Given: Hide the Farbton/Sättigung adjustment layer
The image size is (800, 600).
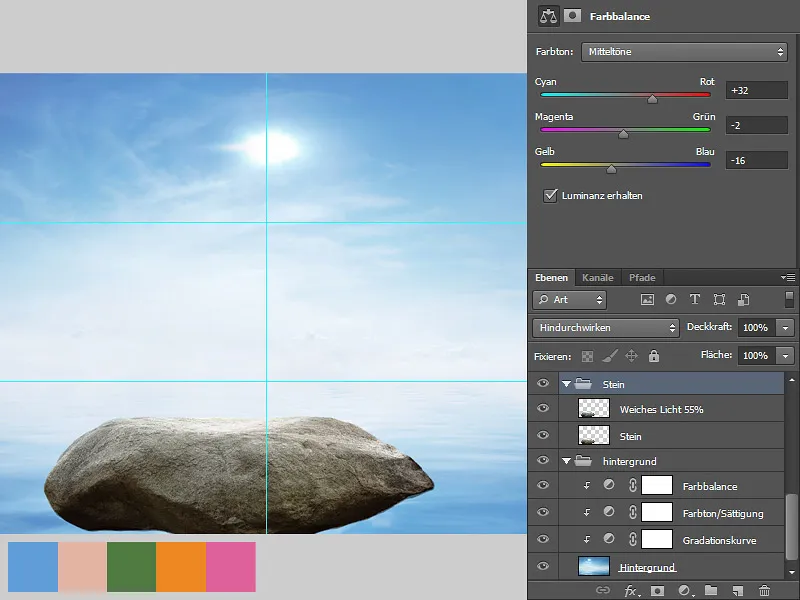Looking at the screenshot, I should coord(543,512).
